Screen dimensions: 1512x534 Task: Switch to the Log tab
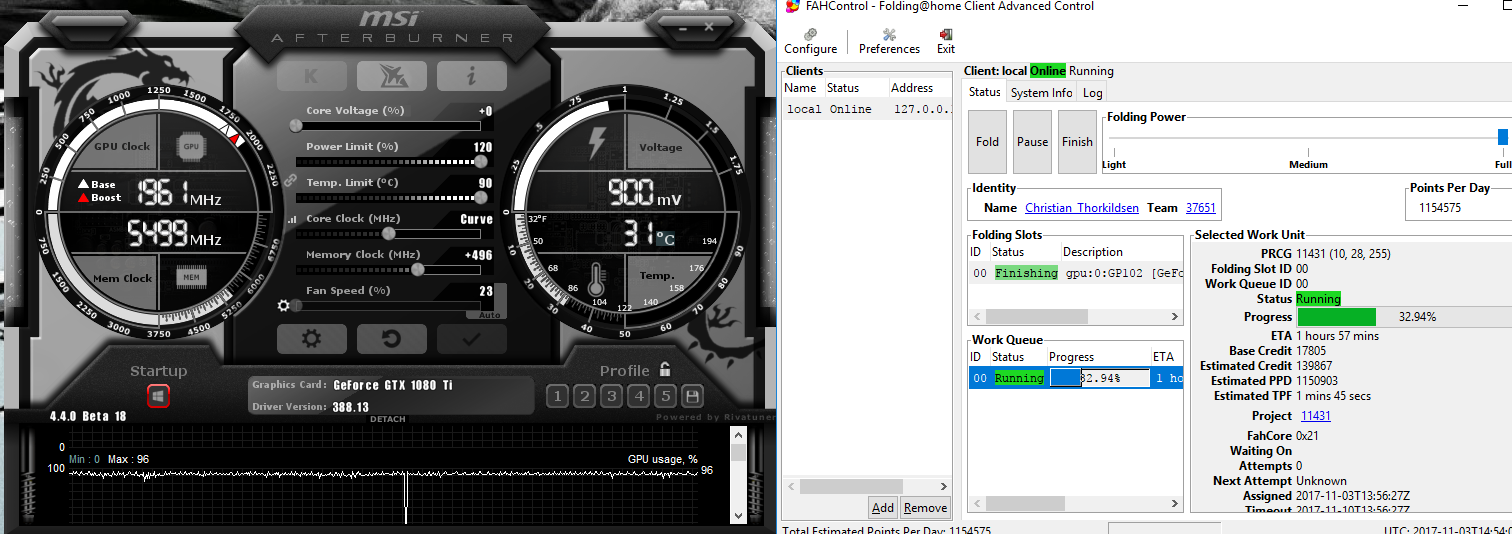pyautogui.click(x=1093, y=92)
